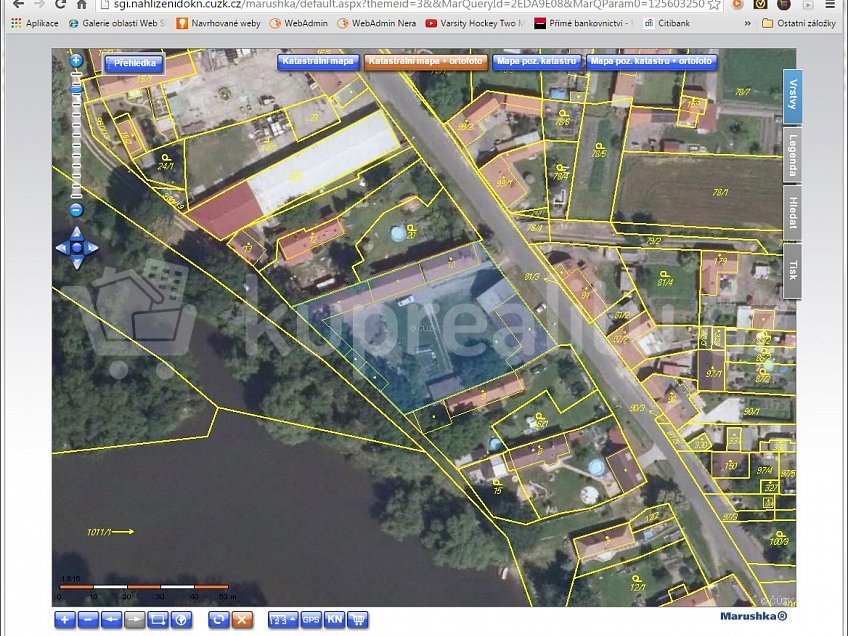This screenshot has width=848, height=636.
Task: Pan the map down with the arrow
Action: click(x=77, y=263)
